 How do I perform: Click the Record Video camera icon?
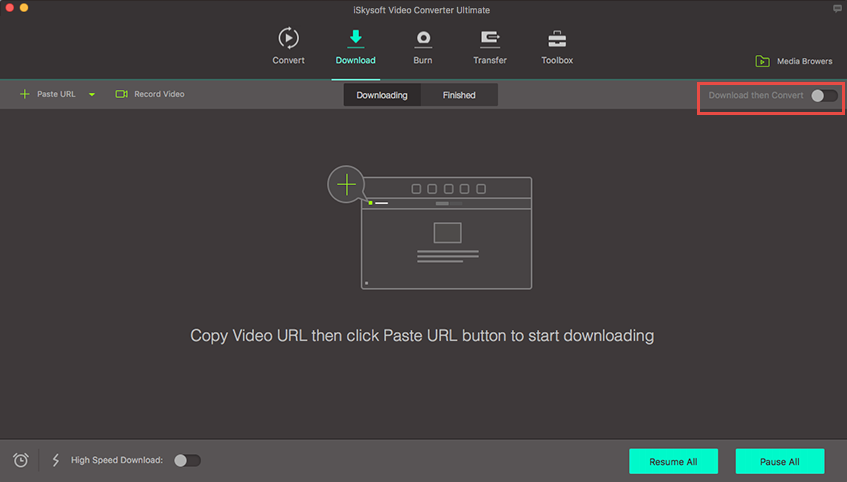point(121,94)
